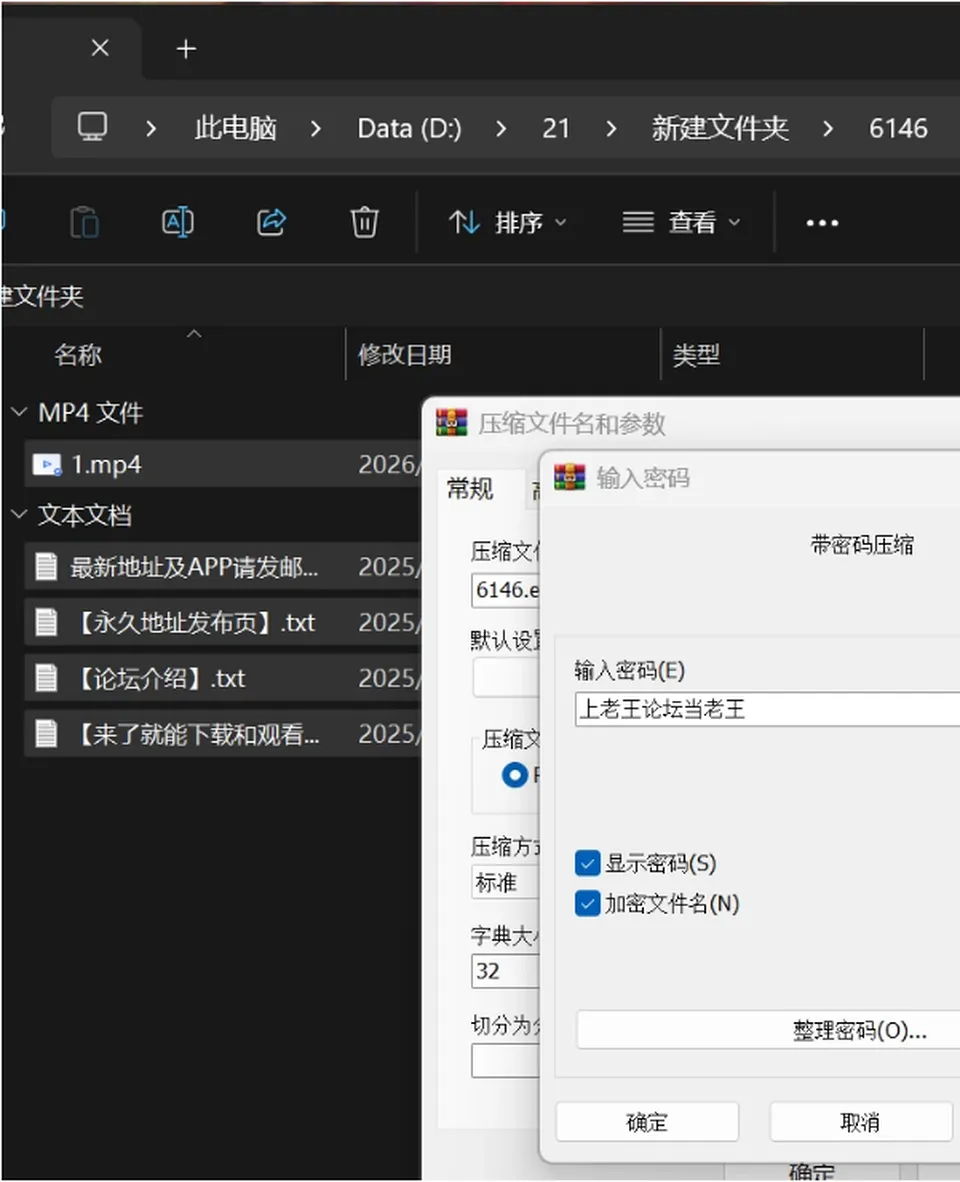Go to Data (D:) in the breadcrumb
Screen dimensions: 960x1182
(x=409, y=128)
